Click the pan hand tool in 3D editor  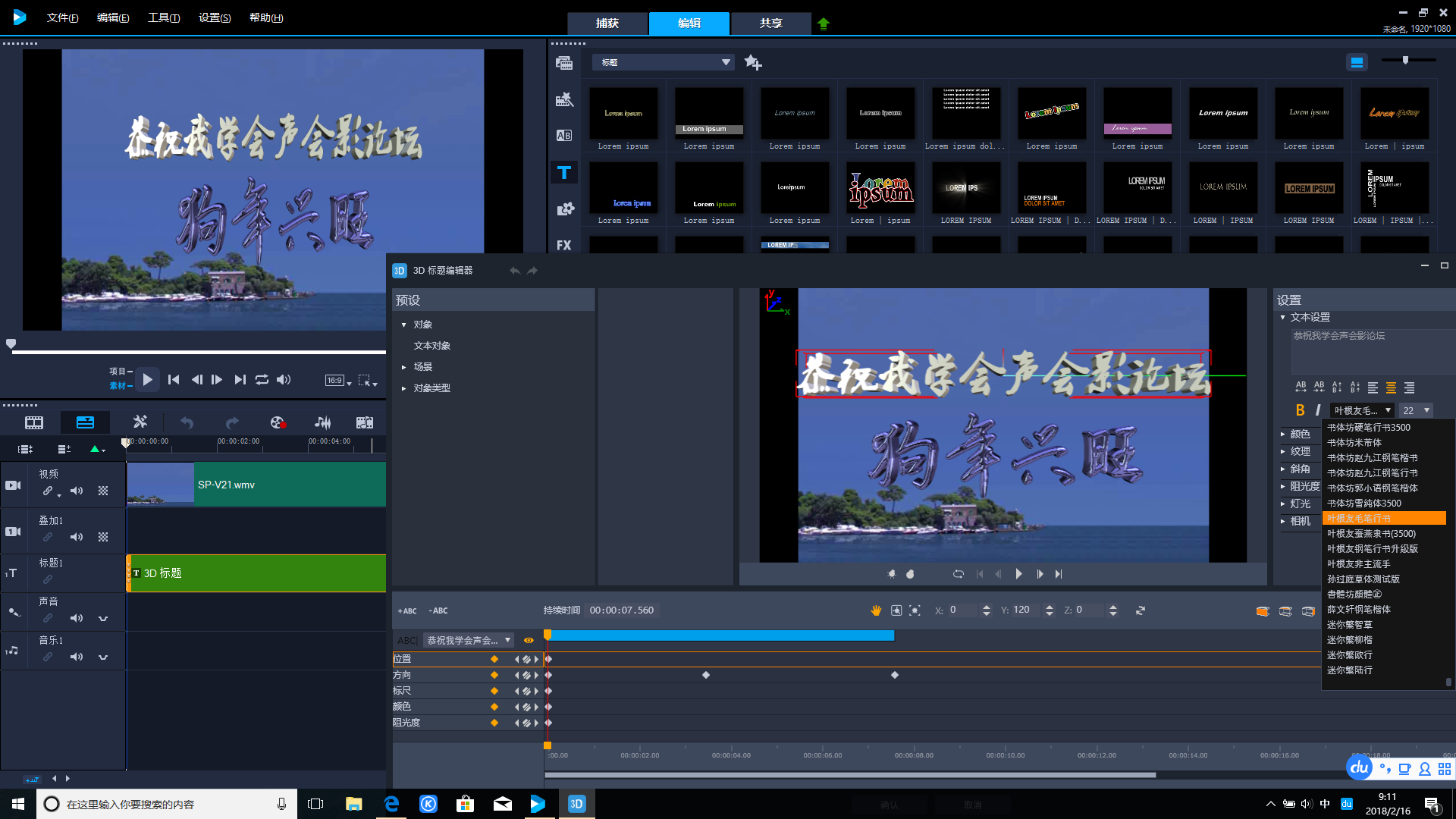point(877,610)
